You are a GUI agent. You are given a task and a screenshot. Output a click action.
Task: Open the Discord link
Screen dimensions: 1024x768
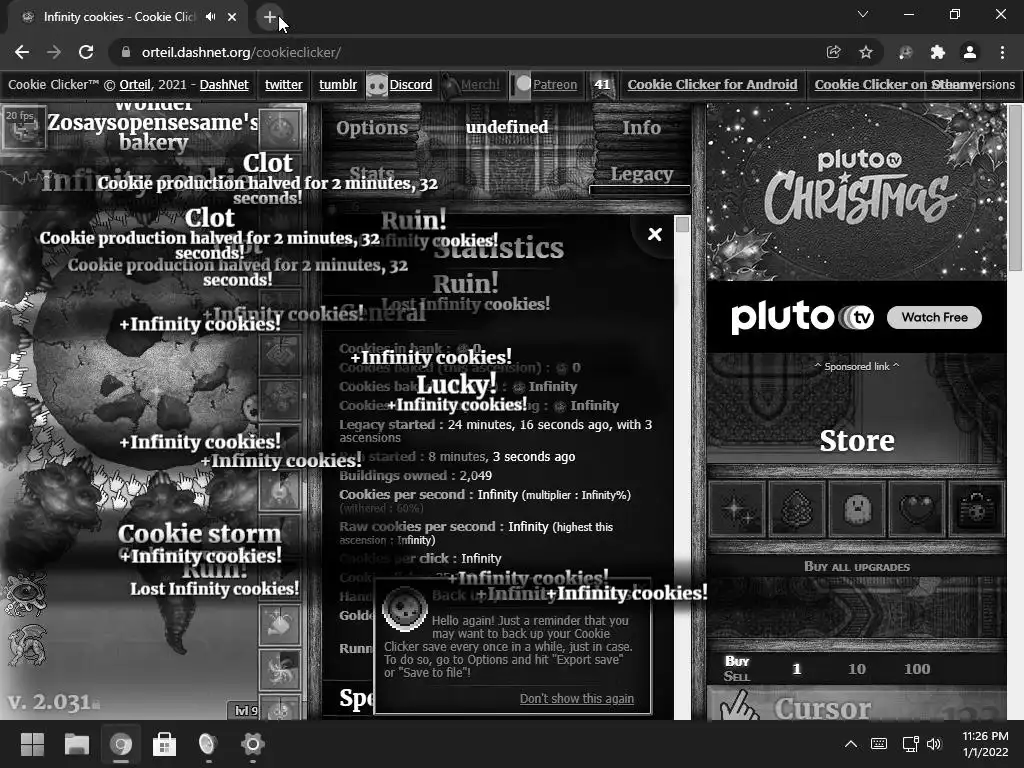[411, 84]
